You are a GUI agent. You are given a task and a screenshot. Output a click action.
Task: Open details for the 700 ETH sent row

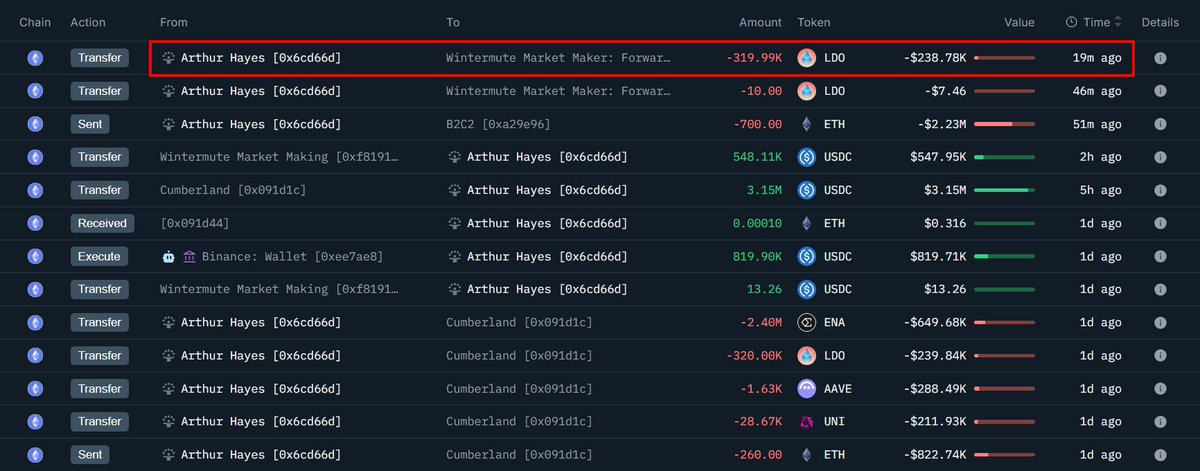click(1160, 124)
